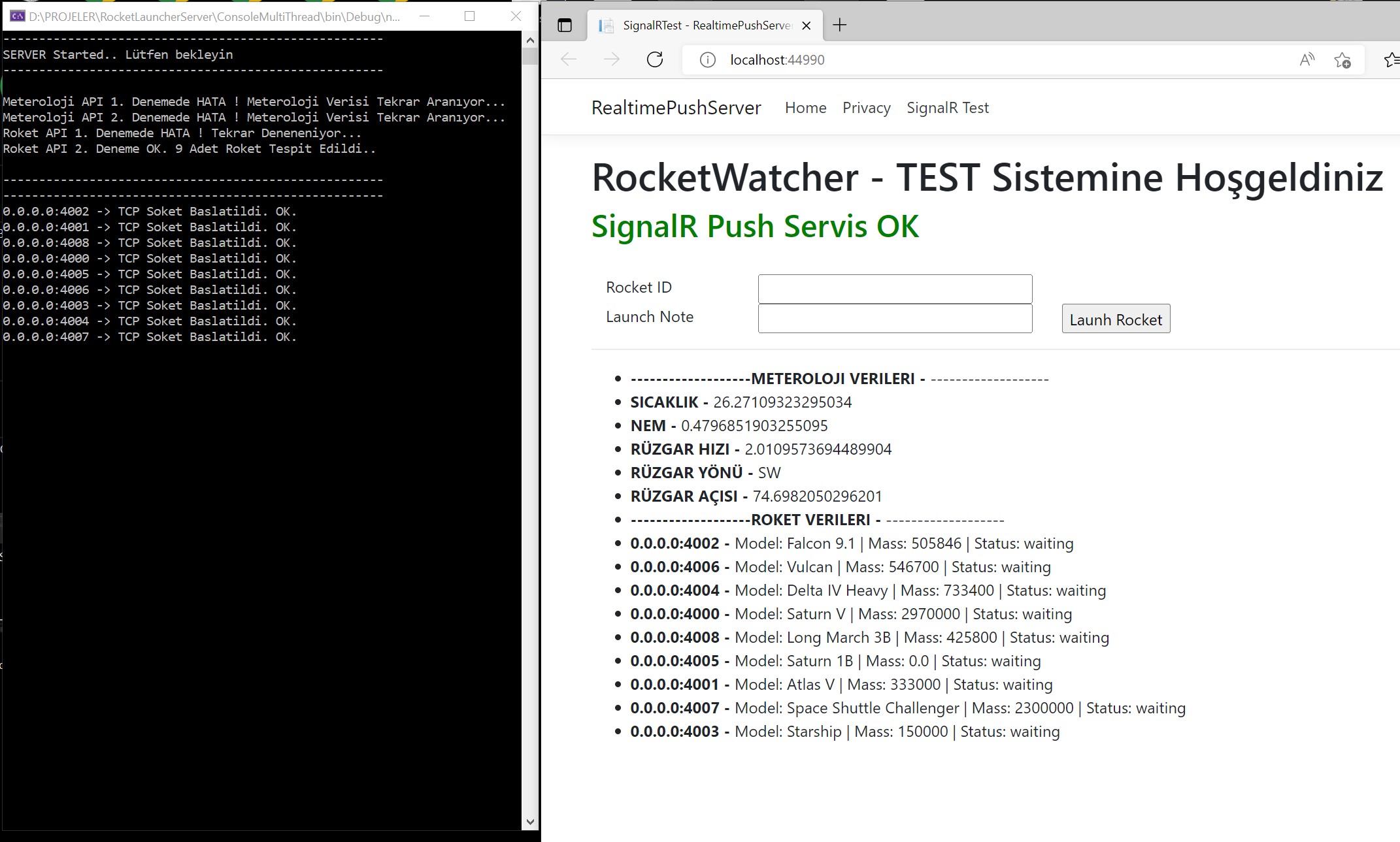Open a new tab with the plus button
Image resolution: width=1400 pixels, height=842 pixels.
click(840, 25)
